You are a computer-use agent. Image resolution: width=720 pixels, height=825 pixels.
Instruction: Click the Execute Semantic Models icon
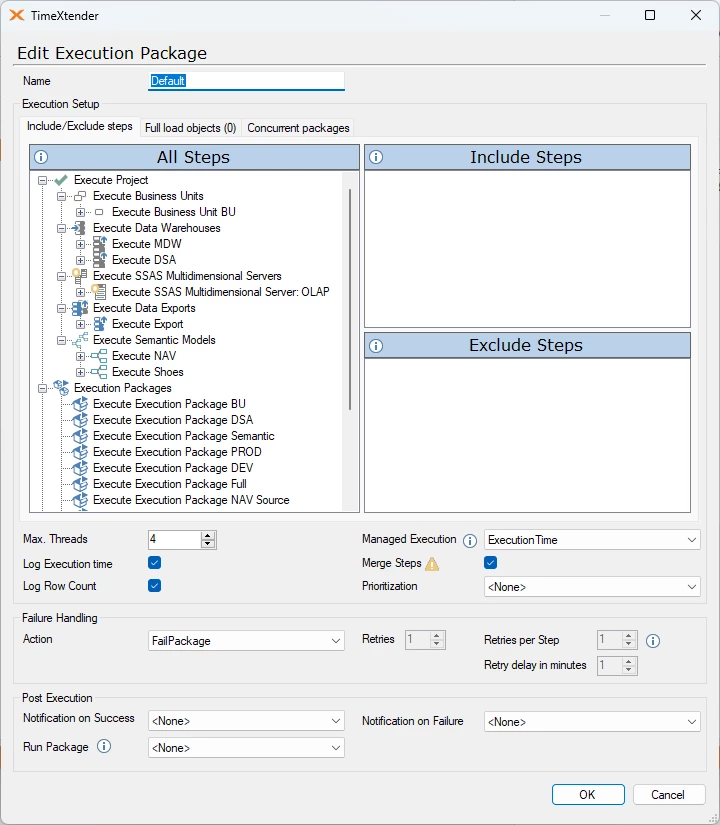(x=80, y=340)
